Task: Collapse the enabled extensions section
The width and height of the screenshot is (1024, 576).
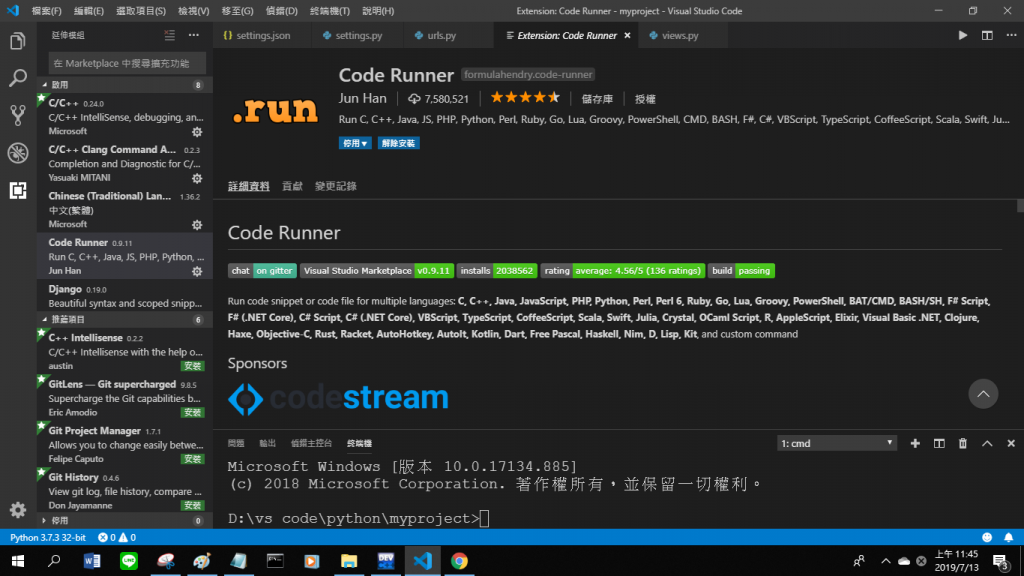Action: coord(124,85)
